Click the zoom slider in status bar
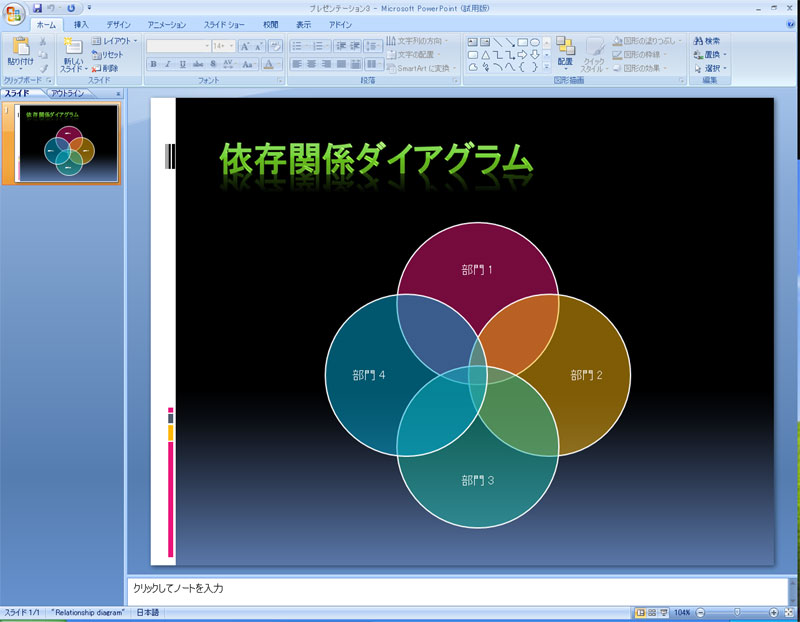 (737, 612)
